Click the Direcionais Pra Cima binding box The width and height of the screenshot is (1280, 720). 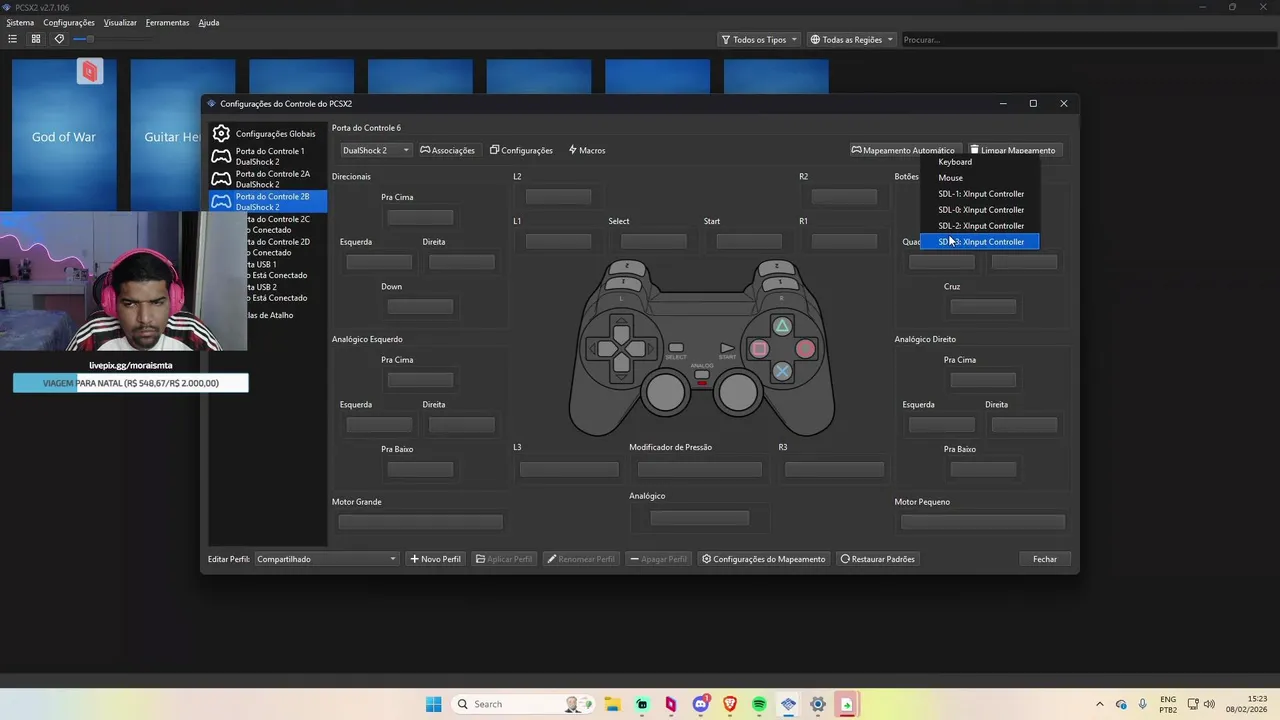[x=420, y=217]
